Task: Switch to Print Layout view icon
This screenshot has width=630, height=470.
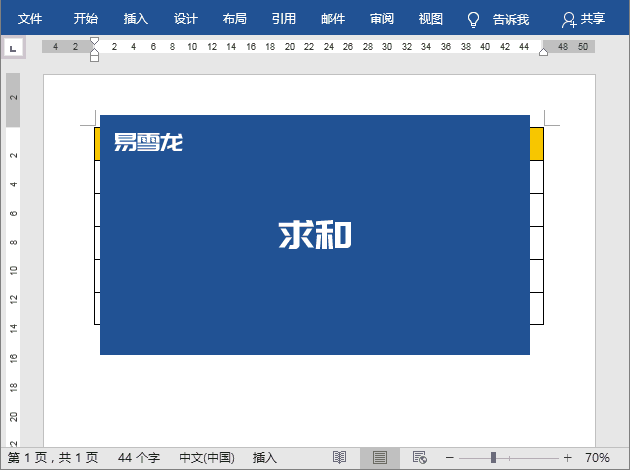Action: 380,458
